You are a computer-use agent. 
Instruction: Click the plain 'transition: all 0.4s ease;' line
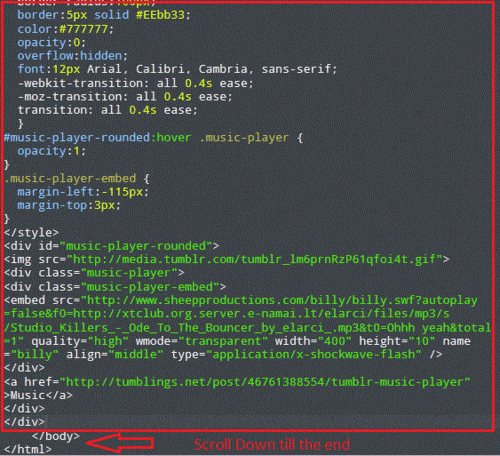pos(107,110)
